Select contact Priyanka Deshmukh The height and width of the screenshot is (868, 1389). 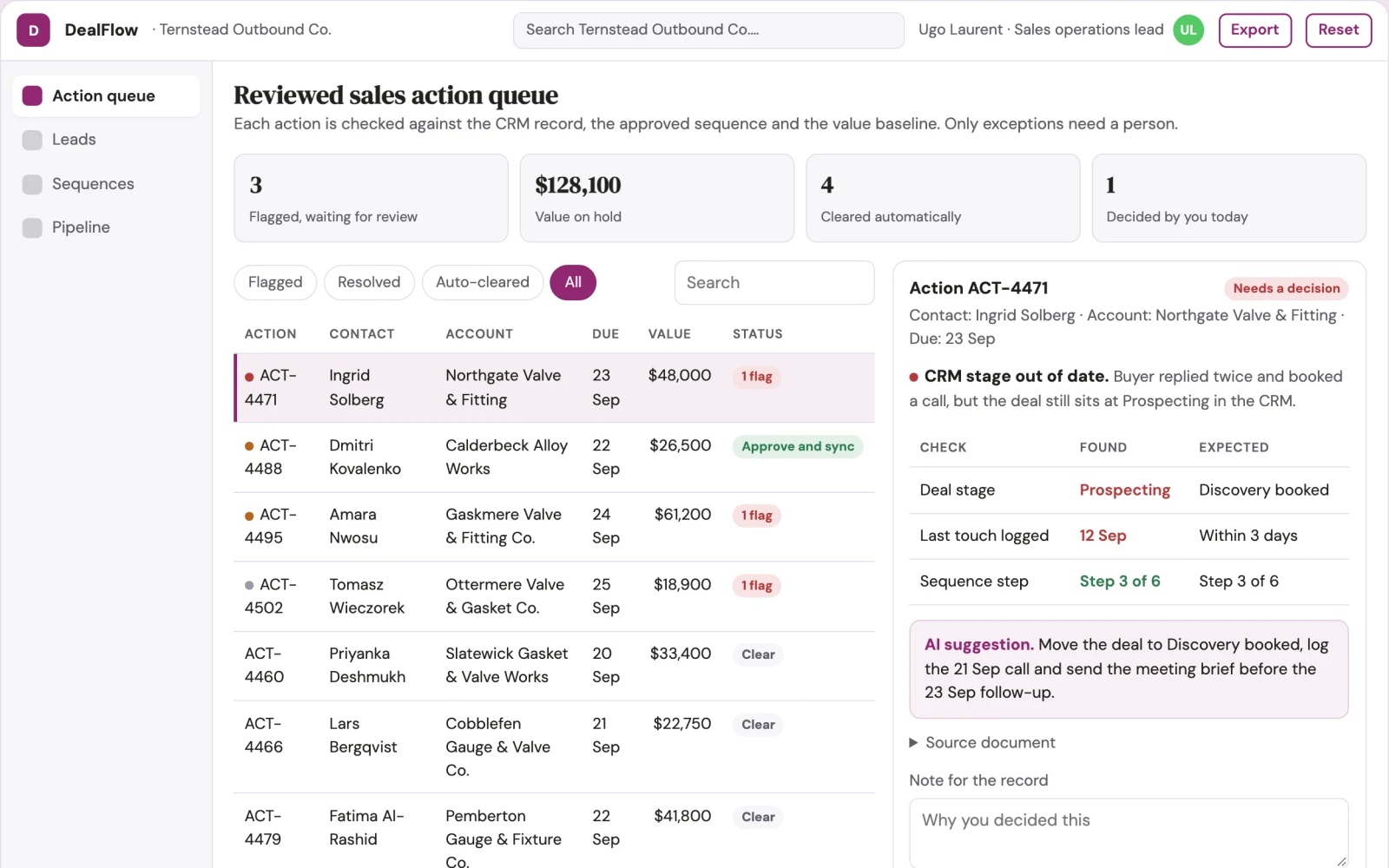[x=367, y=666]
